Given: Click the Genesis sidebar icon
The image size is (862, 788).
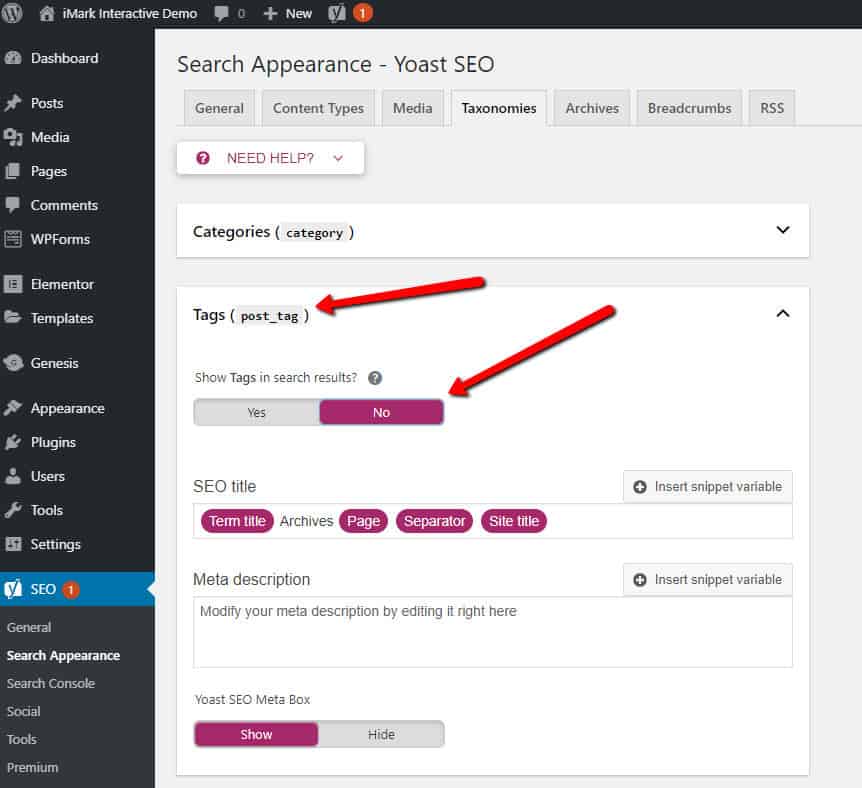Looking at the screenshot, I should (x=13, y=363).
